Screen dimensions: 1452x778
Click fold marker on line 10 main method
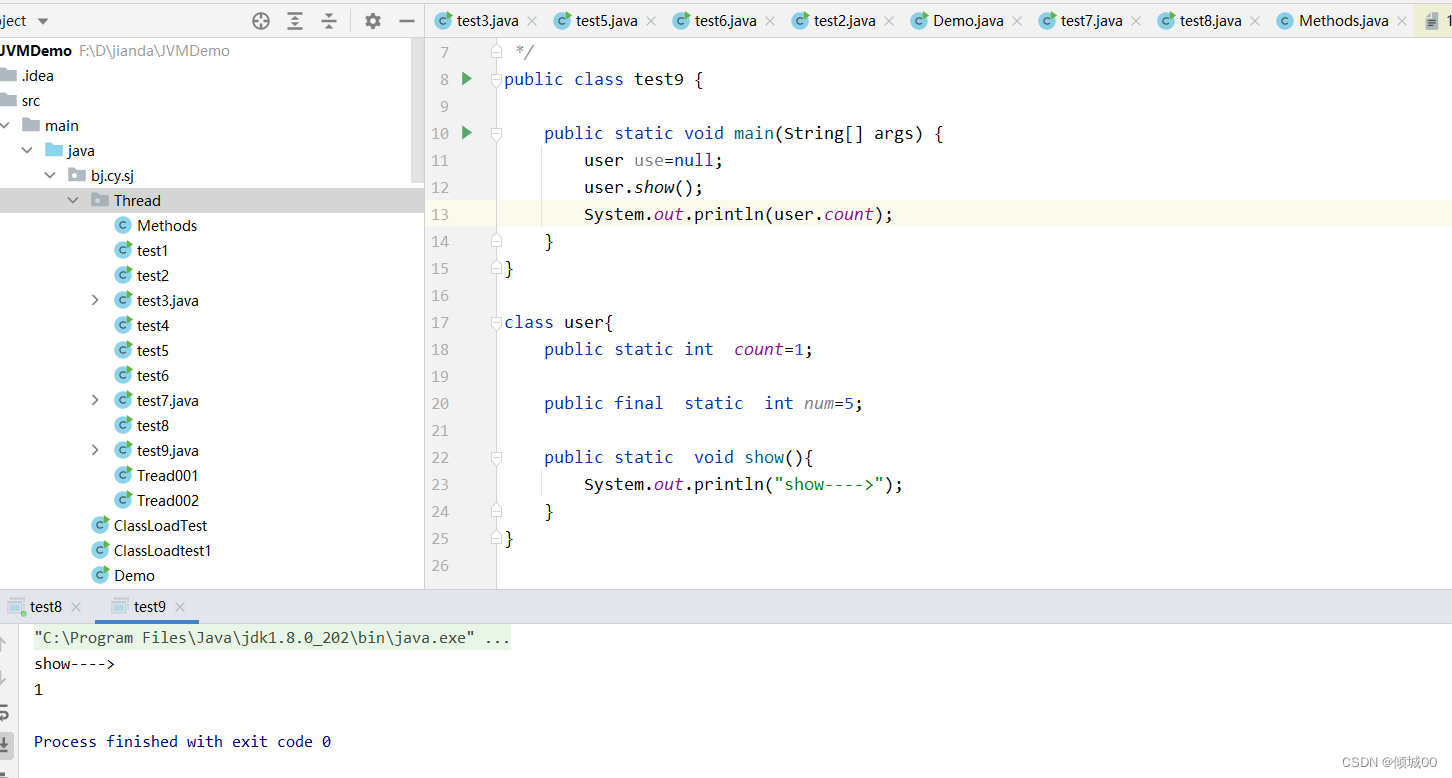click(496, 133)
